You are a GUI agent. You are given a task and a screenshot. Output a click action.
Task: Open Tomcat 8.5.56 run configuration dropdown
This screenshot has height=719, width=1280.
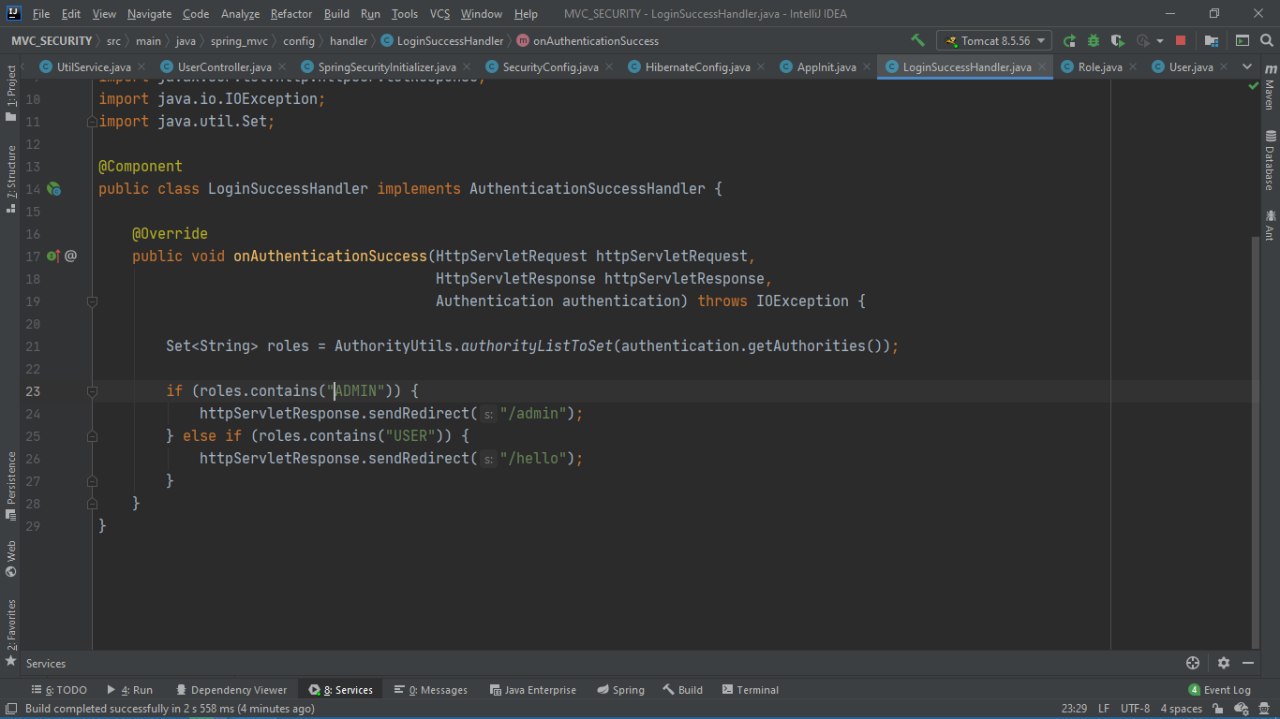(994, 41)
